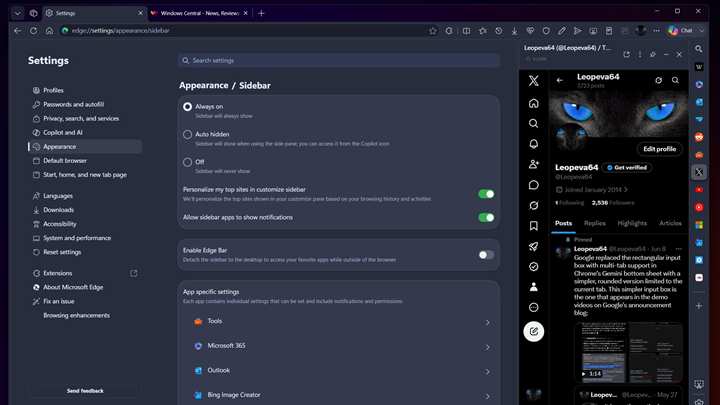This screenshot has width=720, height=405.
Task: Open the Settings and more ellipsis menu
Action: (x=656, y=31)
